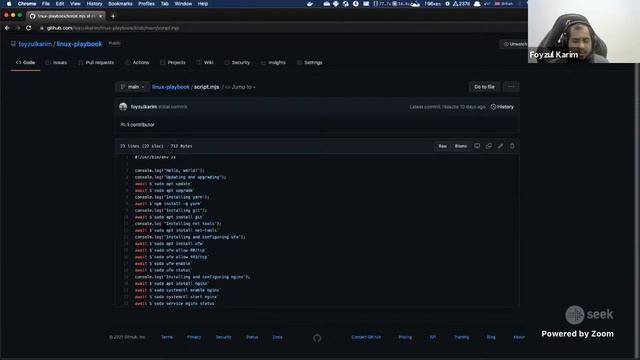View commit History for script.mjs
This screenshot has height=360, width=640.
tap(502, 107)
